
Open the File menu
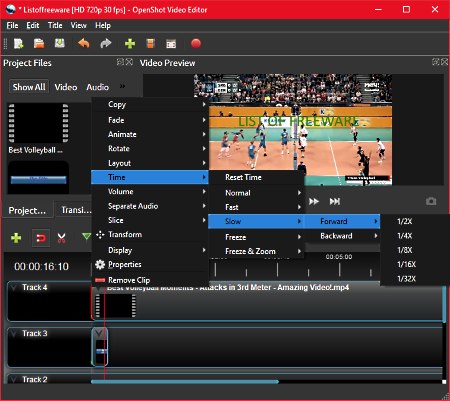12,25
